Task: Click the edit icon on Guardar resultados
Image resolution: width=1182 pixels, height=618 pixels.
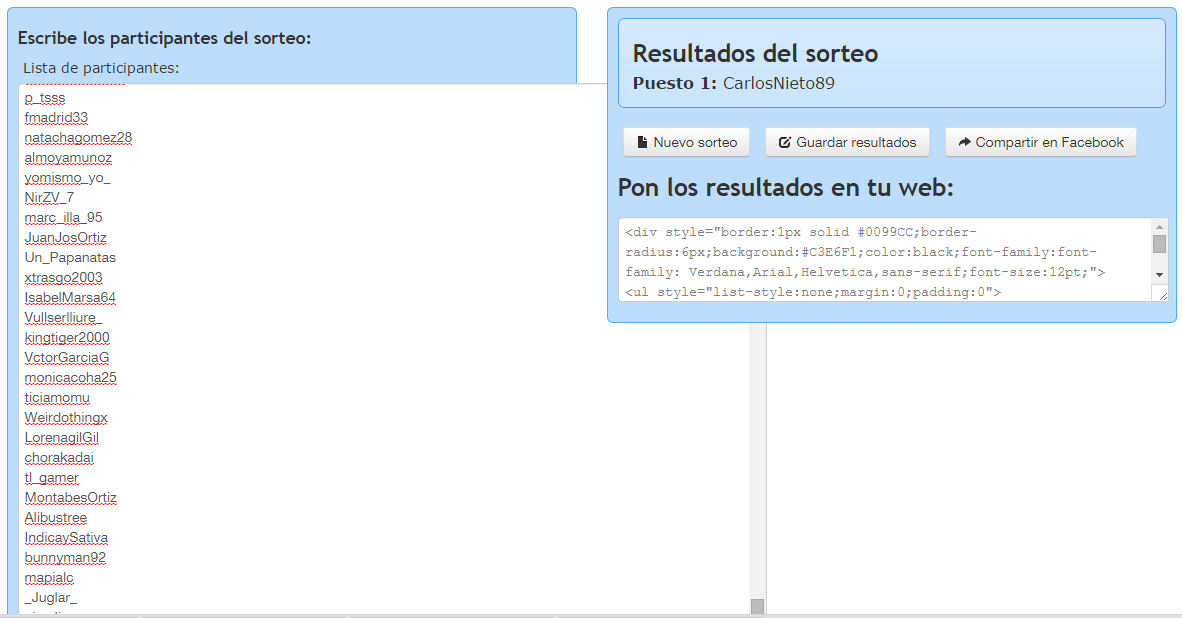Action: (x=784, y=142)
